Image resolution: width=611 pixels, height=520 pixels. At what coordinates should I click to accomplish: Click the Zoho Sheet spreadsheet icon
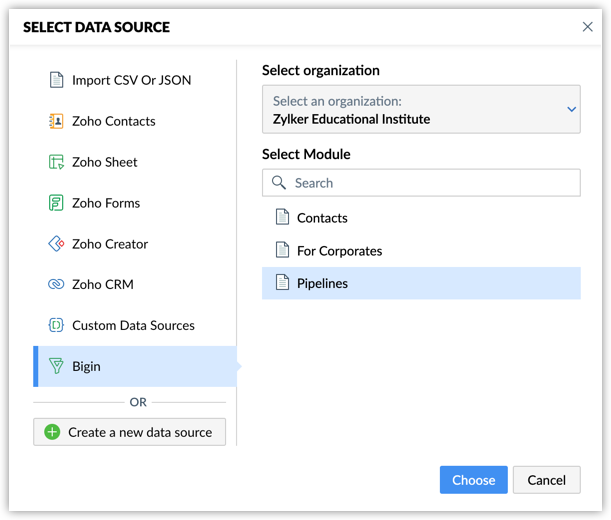(56, 162)
